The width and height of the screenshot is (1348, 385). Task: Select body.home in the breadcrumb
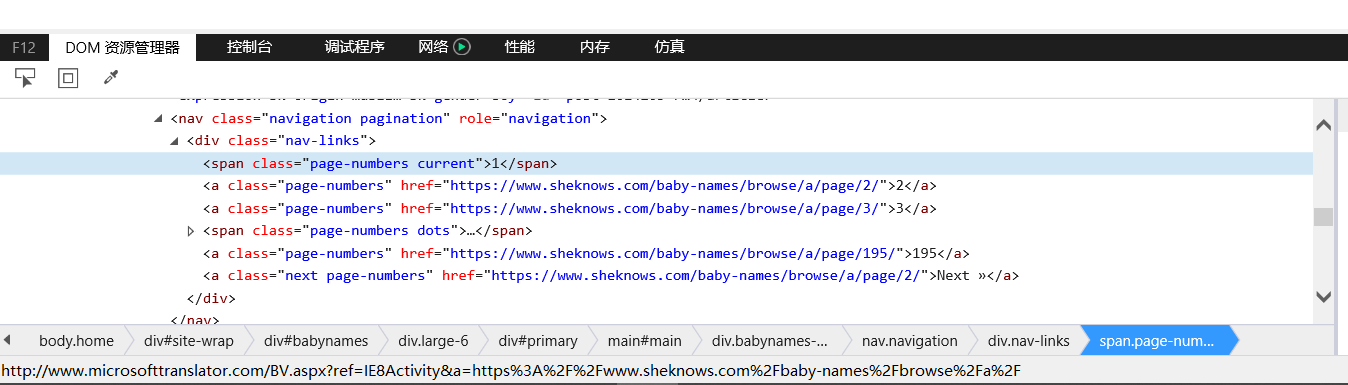click(x=76, y=341)
